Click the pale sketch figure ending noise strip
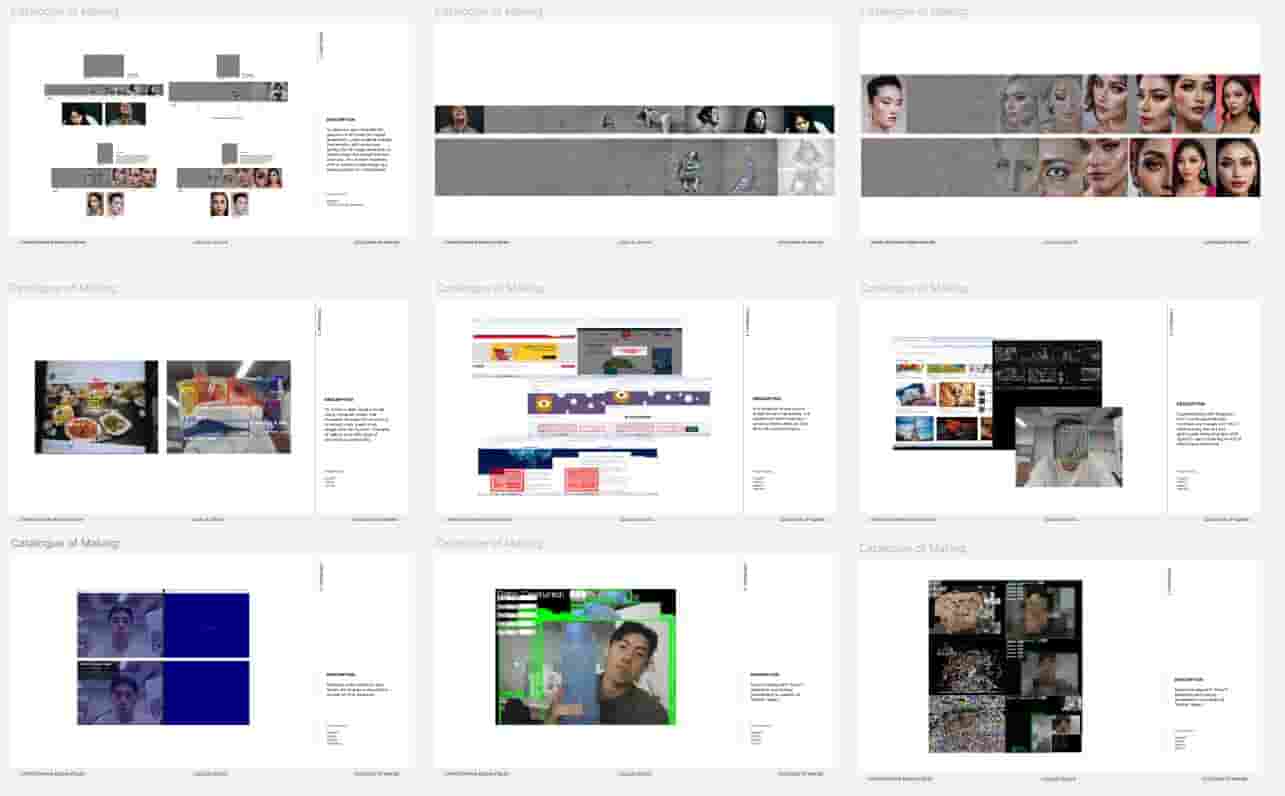This screenshot has width=1285, height=796. tap(805, 167)
